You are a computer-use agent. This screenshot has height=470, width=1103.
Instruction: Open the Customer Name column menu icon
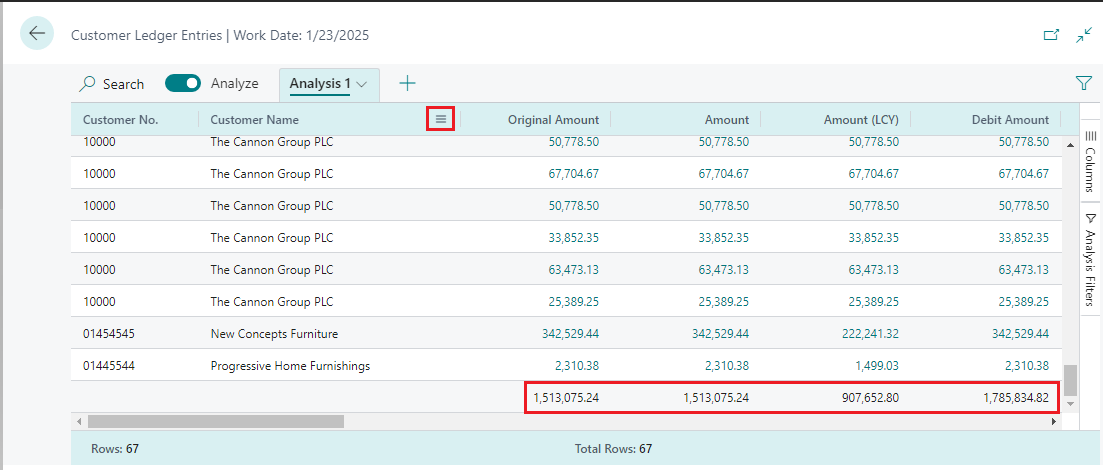pyautogui.click(x=441, y=120)
